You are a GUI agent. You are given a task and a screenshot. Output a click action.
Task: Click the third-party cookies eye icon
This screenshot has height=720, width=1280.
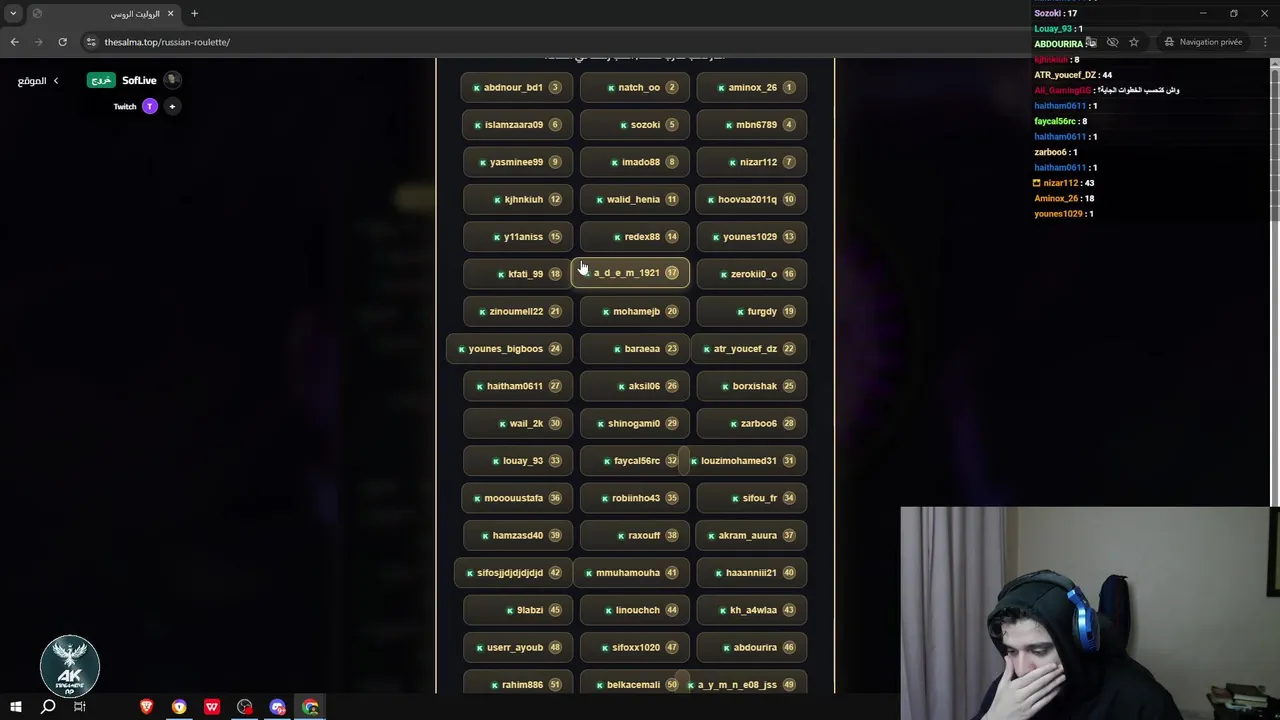[x=1112, y=42]
